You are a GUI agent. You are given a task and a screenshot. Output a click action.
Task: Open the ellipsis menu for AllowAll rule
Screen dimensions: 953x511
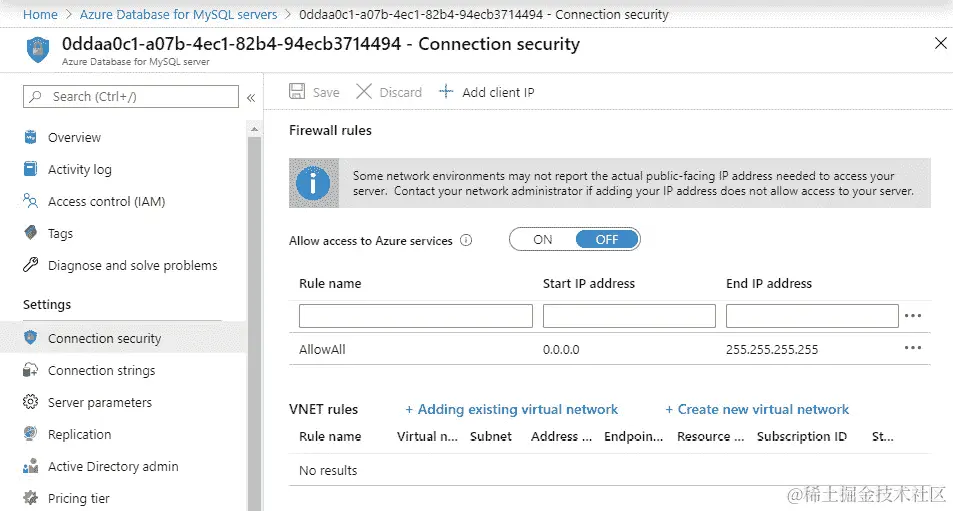(912, 348)
